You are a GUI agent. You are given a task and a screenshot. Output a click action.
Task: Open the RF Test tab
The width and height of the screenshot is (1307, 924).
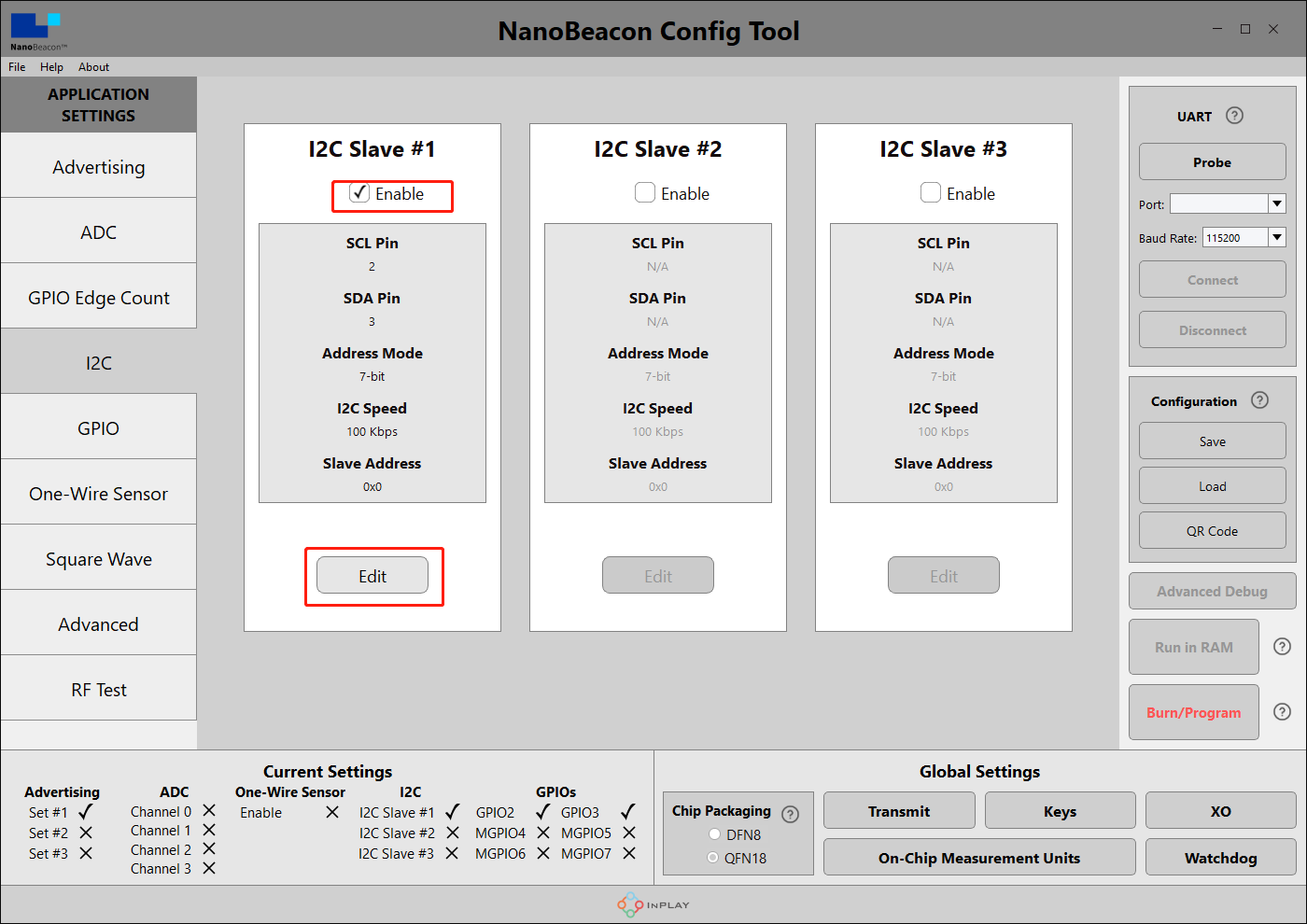pyautogui.click(x=99, y=690)
